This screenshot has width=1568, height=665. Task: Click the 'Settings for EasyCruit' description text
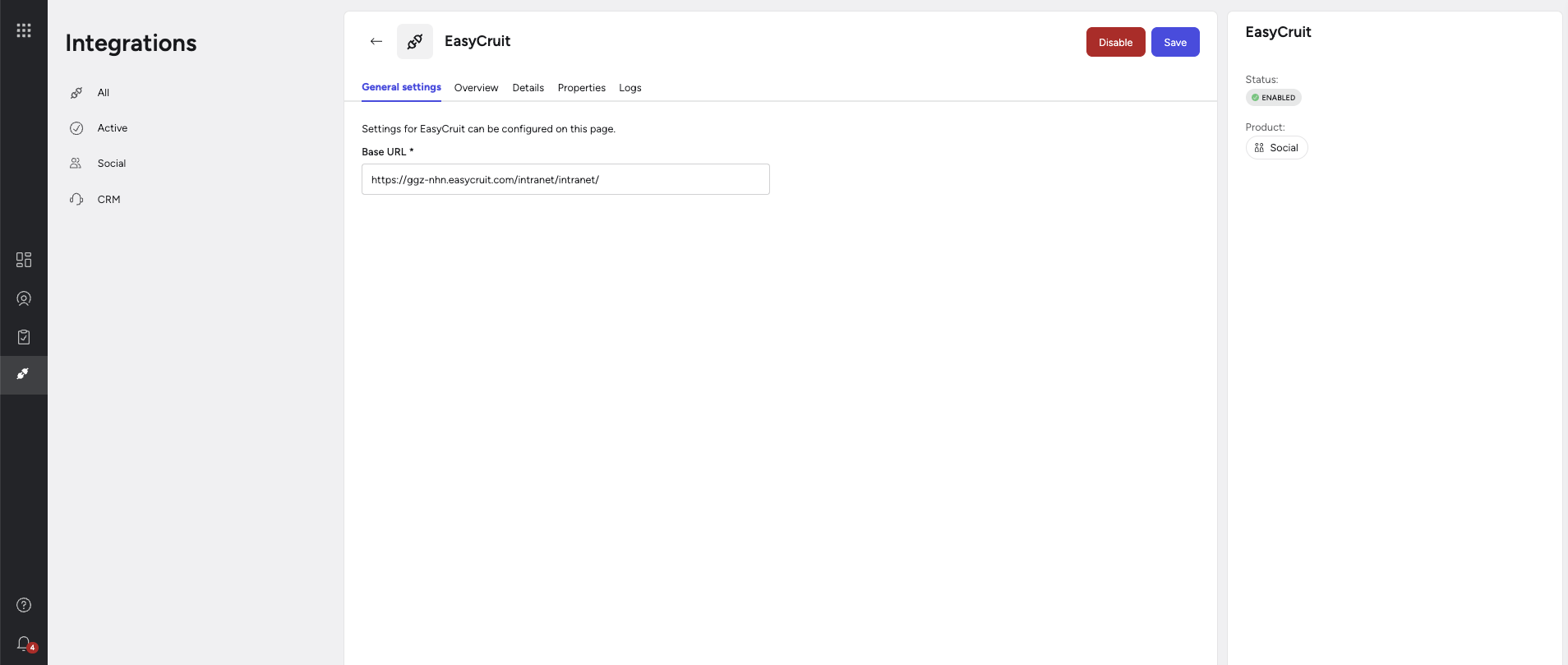click(x=488, y=129)
